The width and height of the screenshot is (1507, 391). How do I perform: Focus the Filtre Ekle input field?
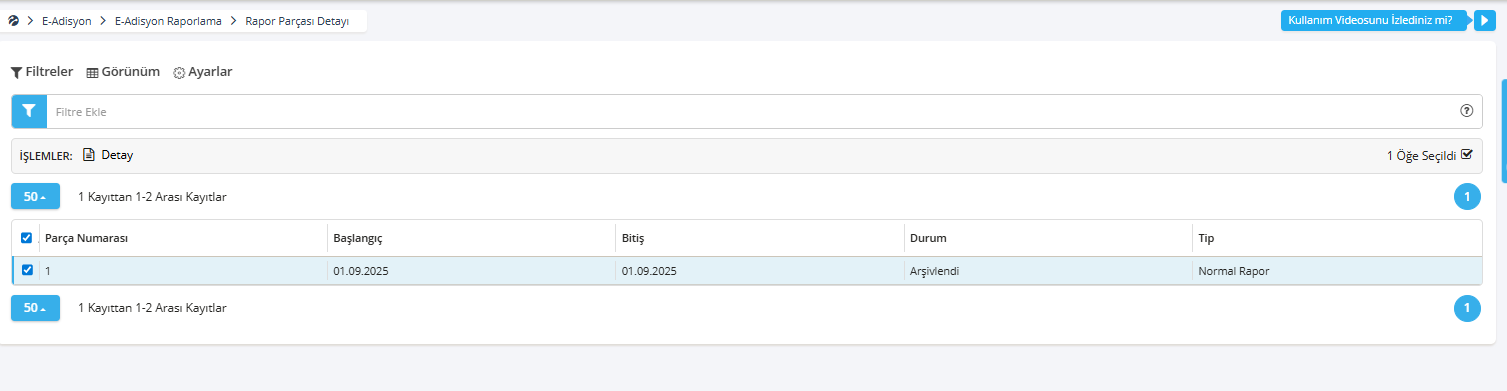pos(750,111)
